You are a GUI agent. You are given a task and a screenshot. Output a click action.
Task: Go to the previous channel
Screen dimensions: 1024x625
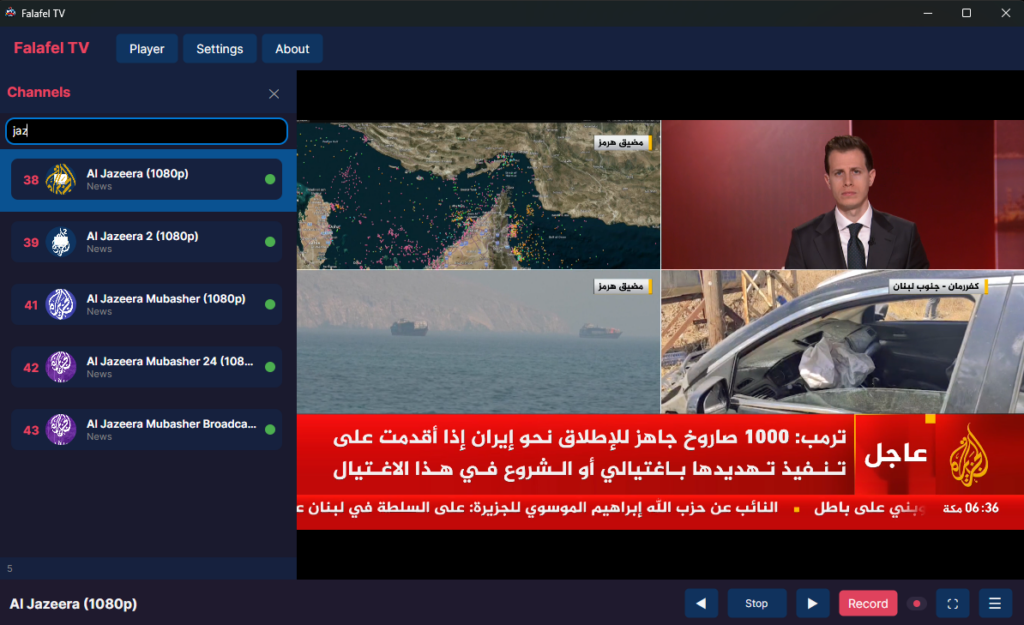point(701,603)
